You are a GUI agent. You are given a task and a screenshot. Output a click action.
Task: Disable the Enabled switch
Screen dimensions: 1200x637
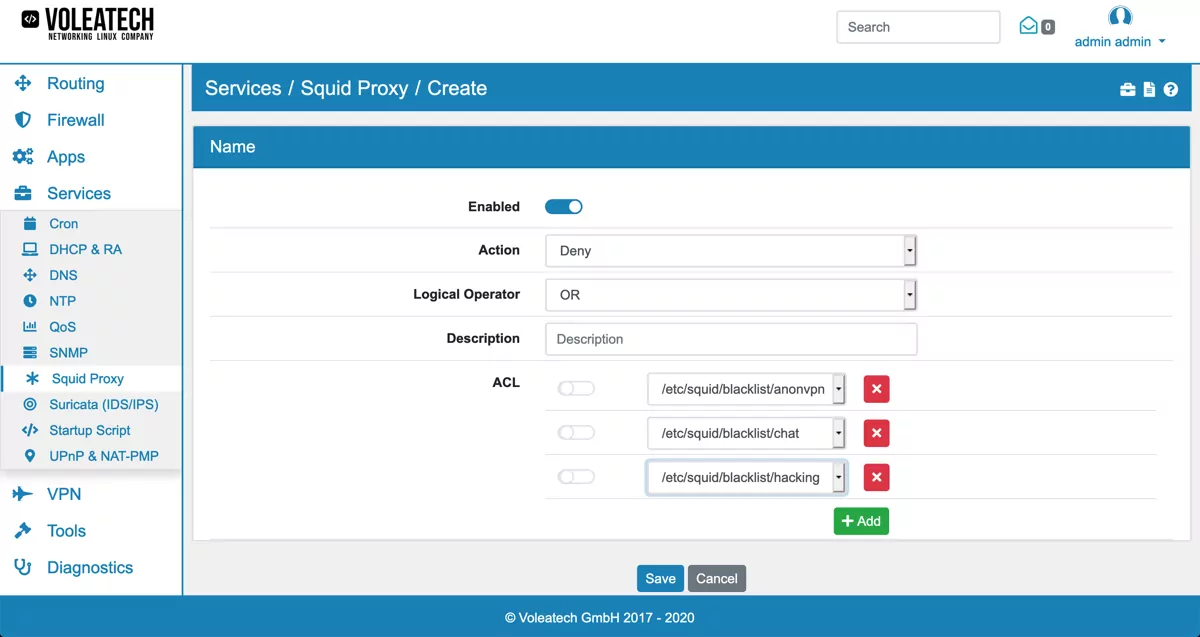pos(563,206)
